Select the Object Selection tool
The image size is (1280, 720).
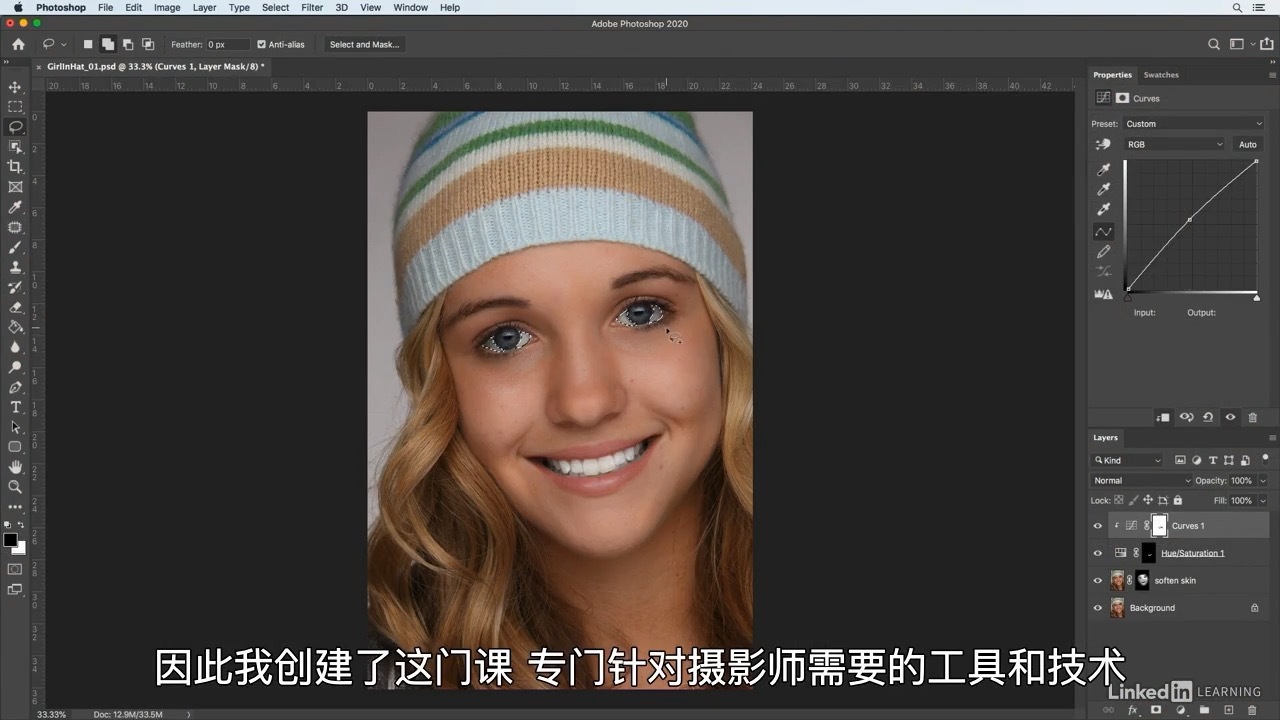click(x=15, y=147)
